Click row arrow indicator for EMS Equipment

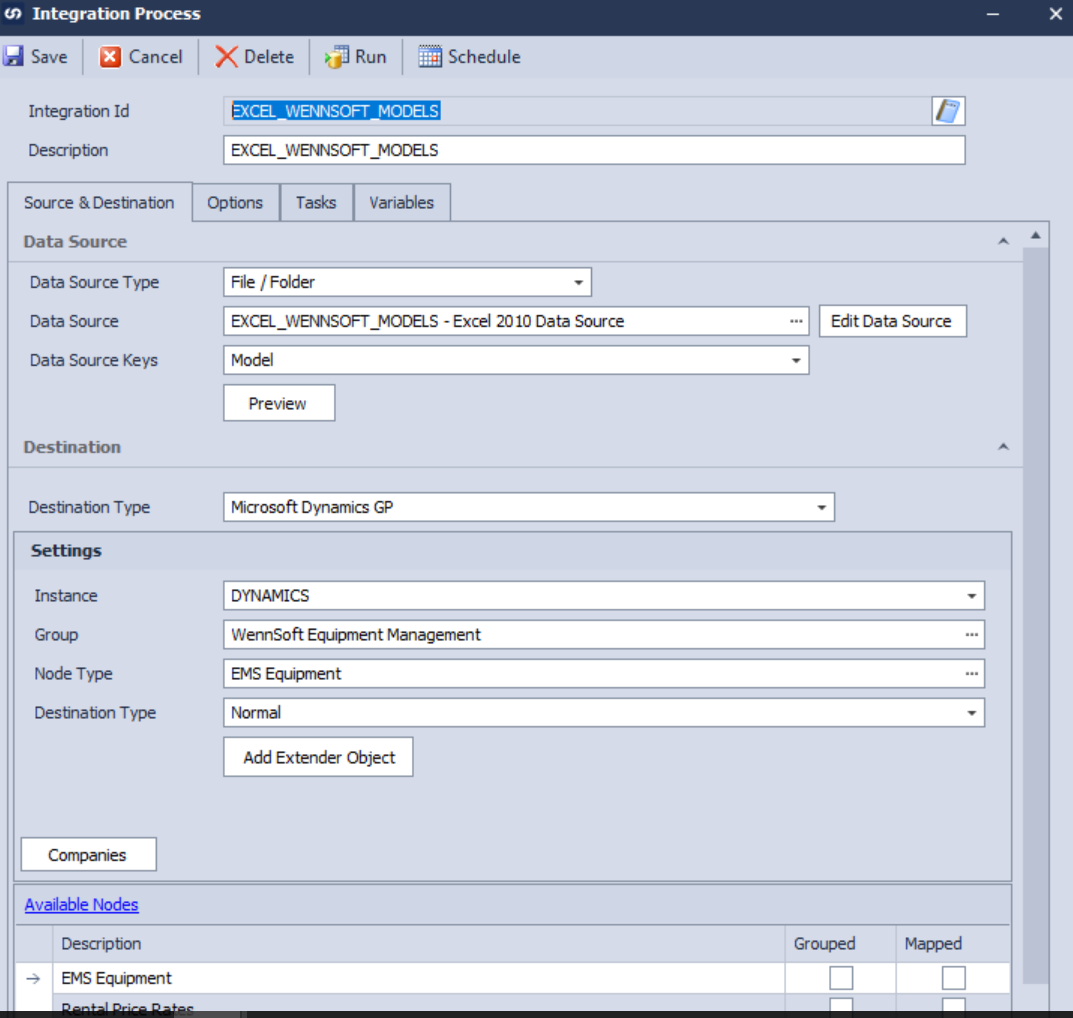33,979
